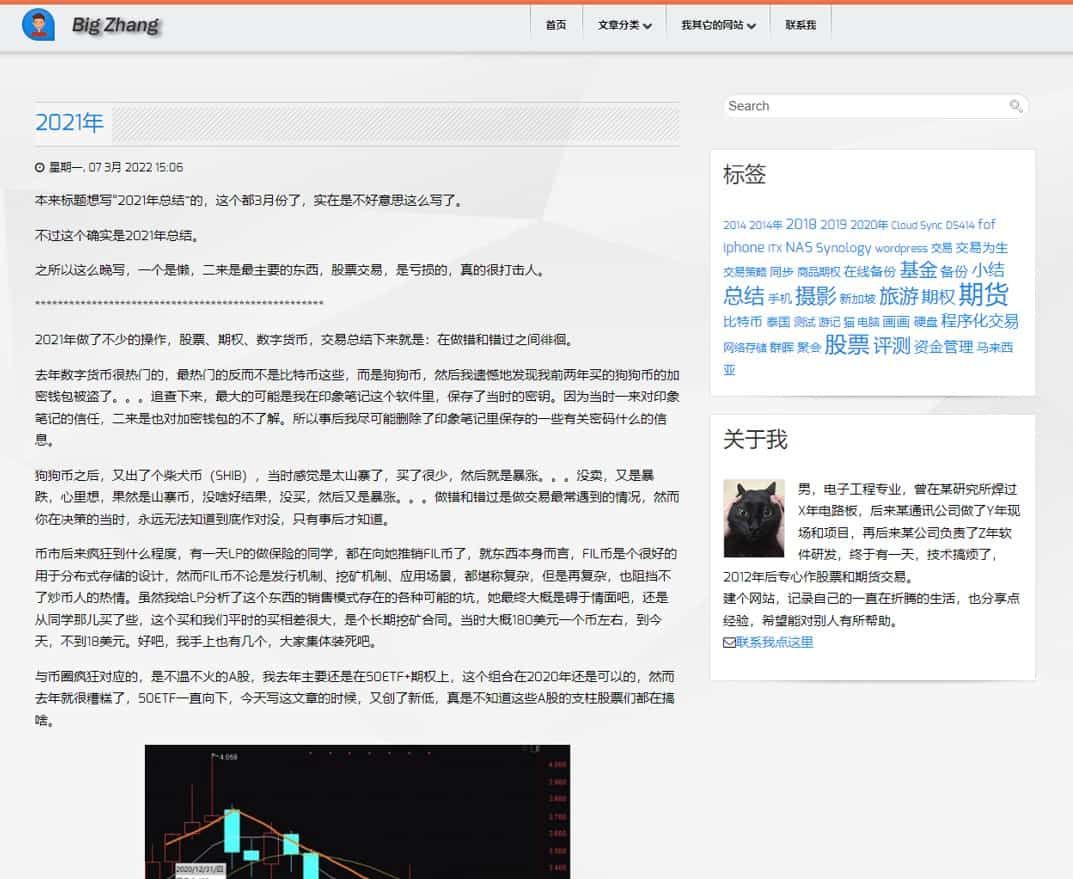Image resolution: width=1073 pixels, height=879 pixels.
Task: Expand the 我其它的网站 dropdown menu
Action: (718, 25)
